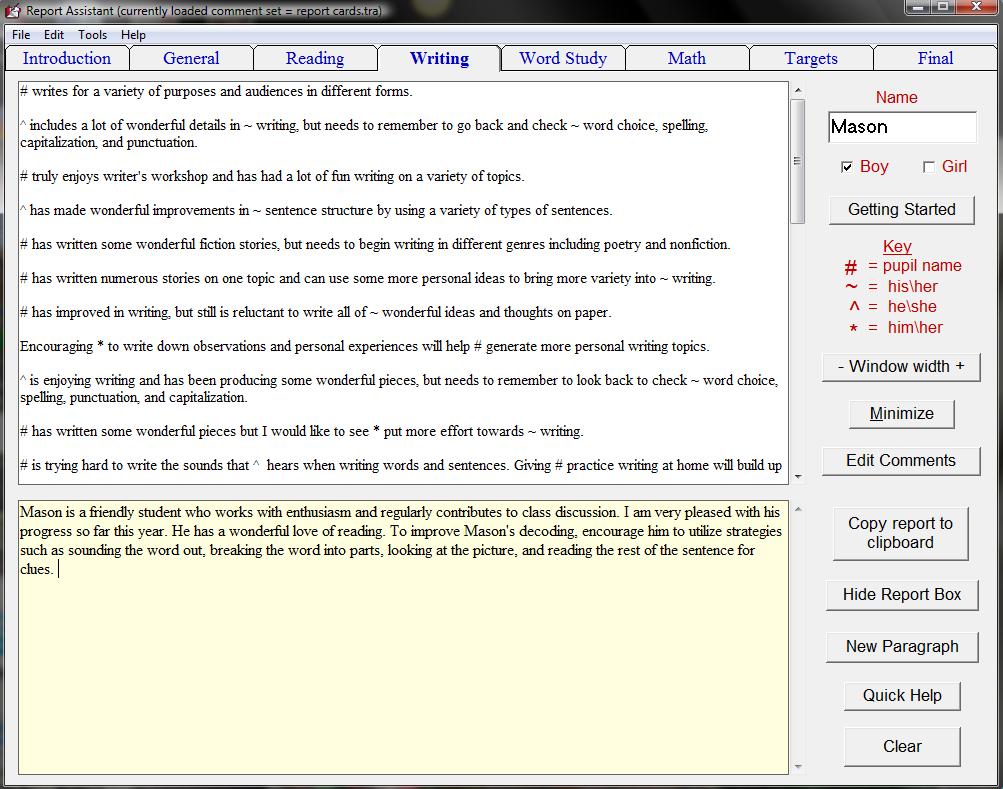Switch to the Reading tab
Viewport: 1003px width, 789px height.
[x=315, y=59]
